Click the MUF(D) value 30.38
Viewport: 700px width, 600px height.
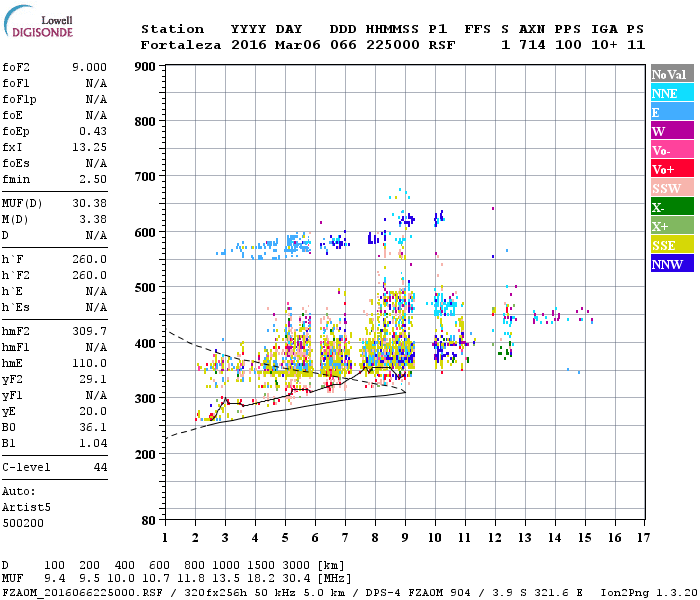point(89,203)
